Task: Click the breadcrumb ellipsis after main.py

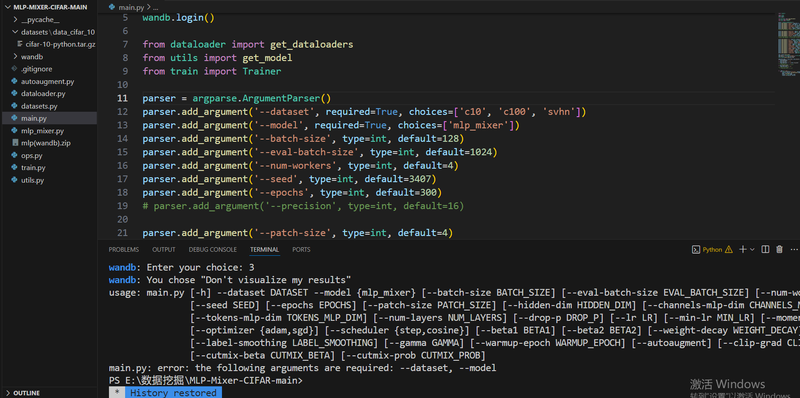Action: pos(156,7)
